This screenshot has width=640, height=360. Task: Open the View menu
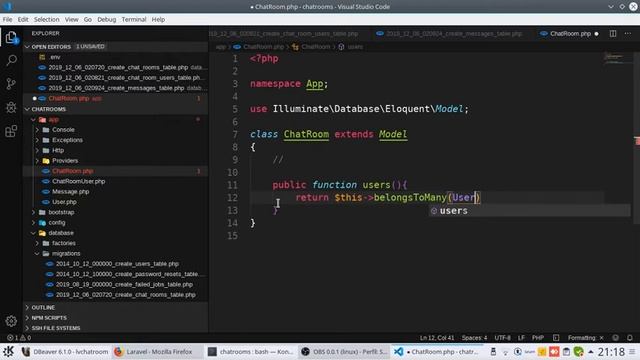(71, 19)
